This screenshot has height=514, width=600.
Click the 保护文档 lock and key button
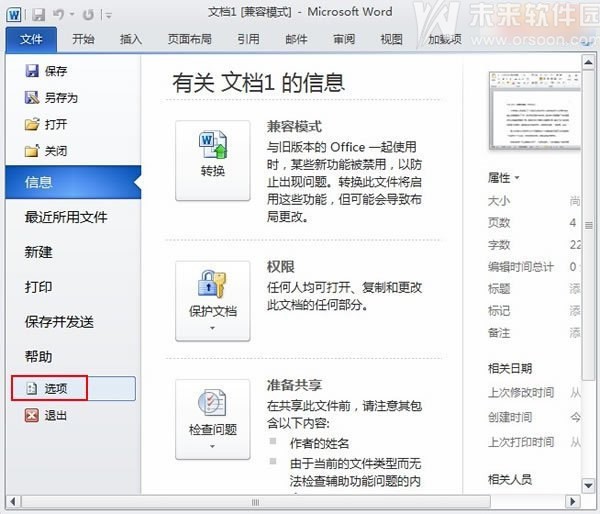coord(213,301)
